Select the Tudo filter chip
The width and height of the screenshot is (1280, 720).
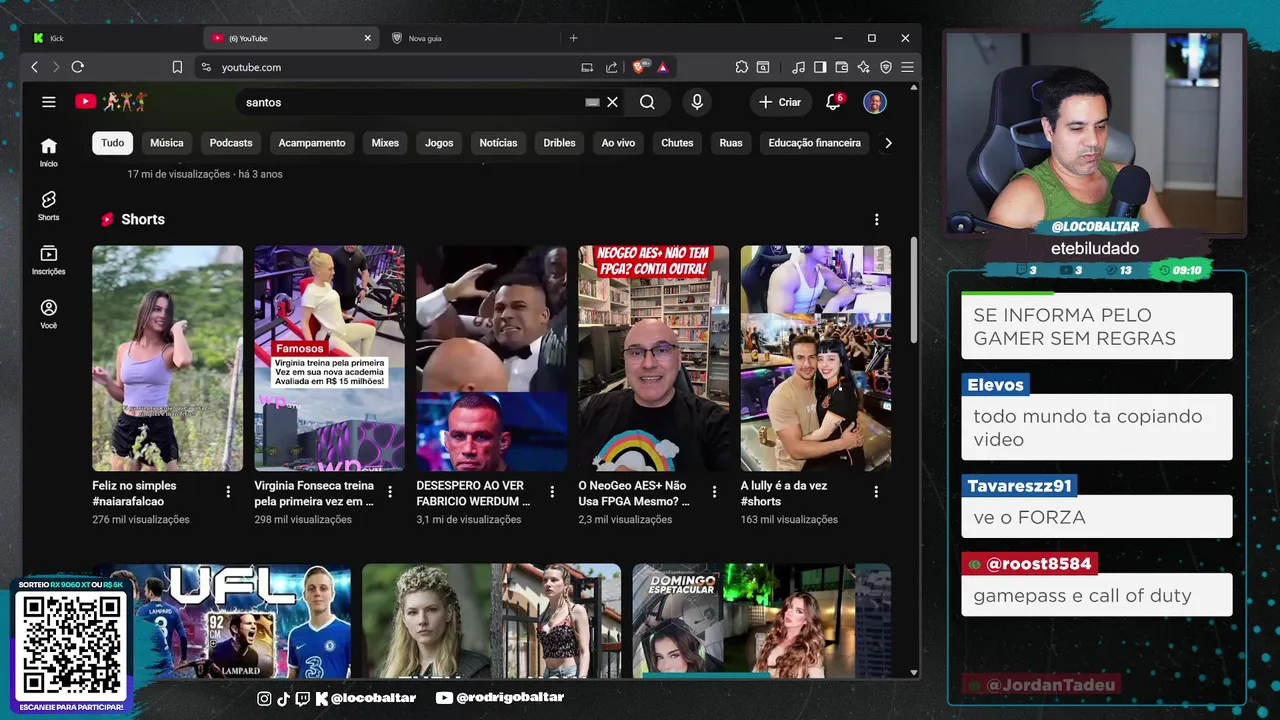[113, 143]
